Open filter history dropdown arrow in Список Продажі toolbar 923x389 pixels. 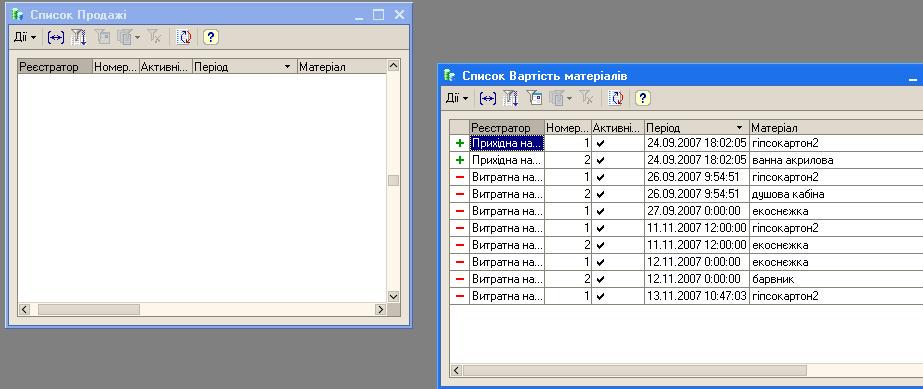point(137,37)
